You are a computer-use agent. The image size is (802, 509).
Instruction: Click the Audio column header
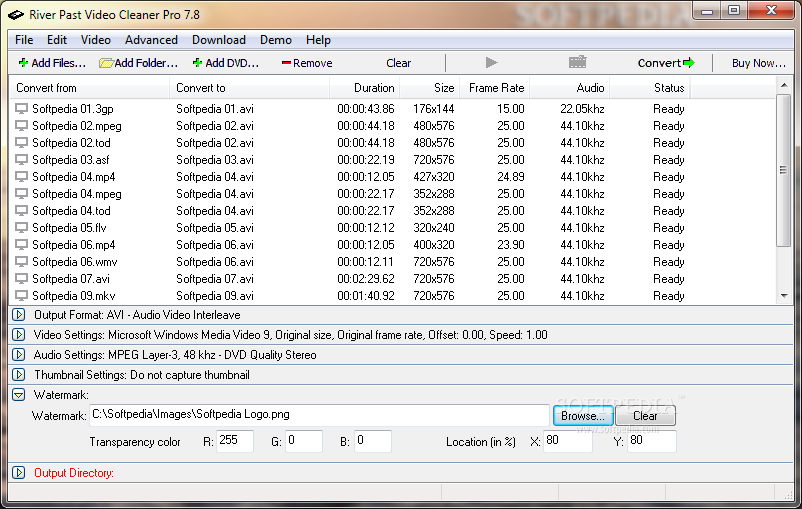pyautogui.click(x=569, y=87)
